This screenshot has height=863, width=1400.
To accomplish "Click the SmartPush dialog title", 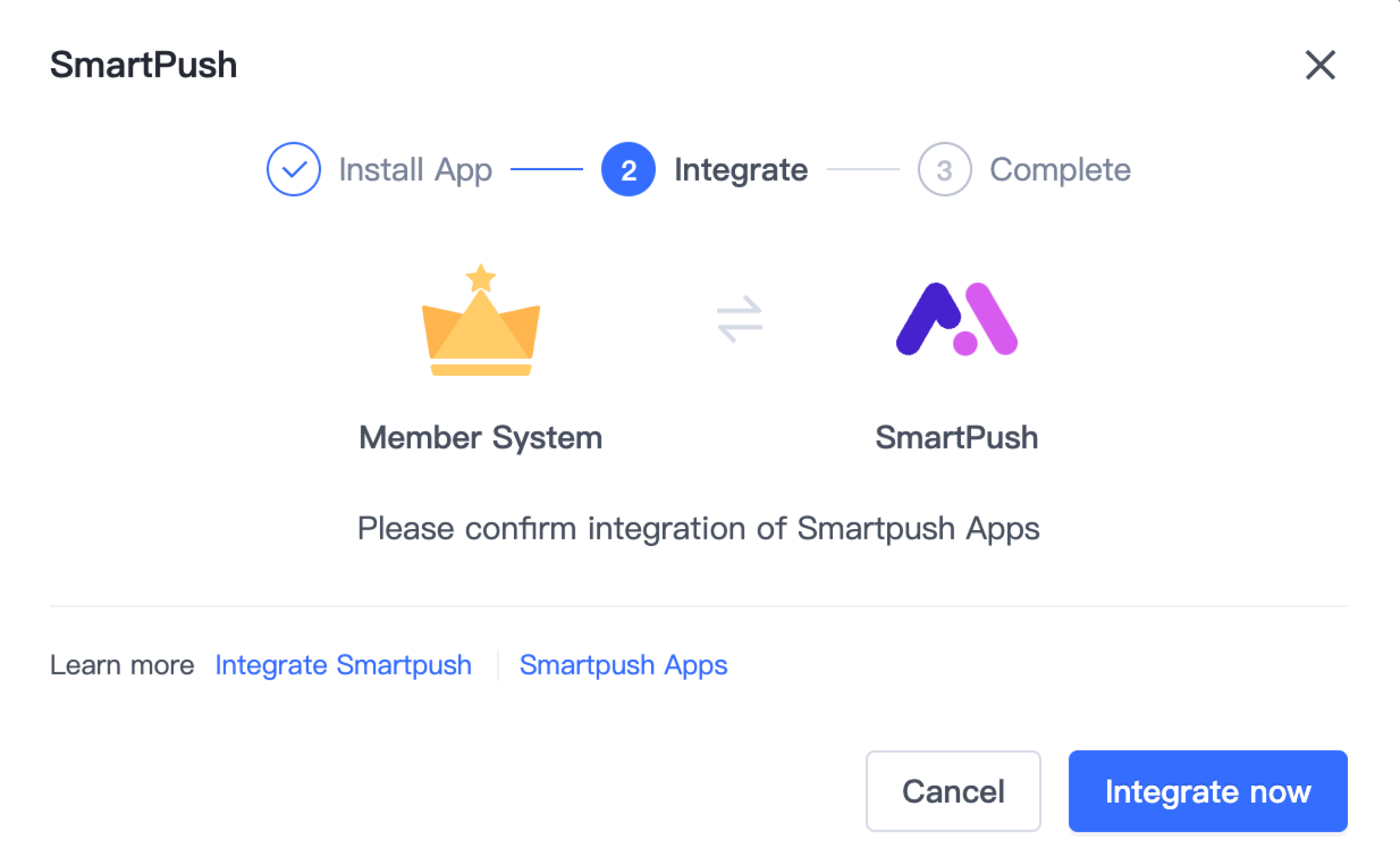I will pyautogui.click(x=142, y=64).
